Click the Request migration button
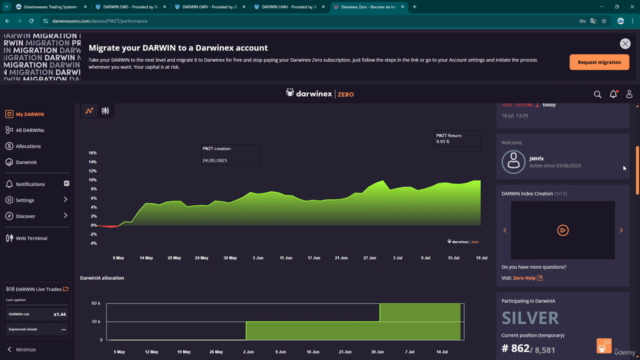The width and height of the screenshot is (640, 360). tap(599, 62)
